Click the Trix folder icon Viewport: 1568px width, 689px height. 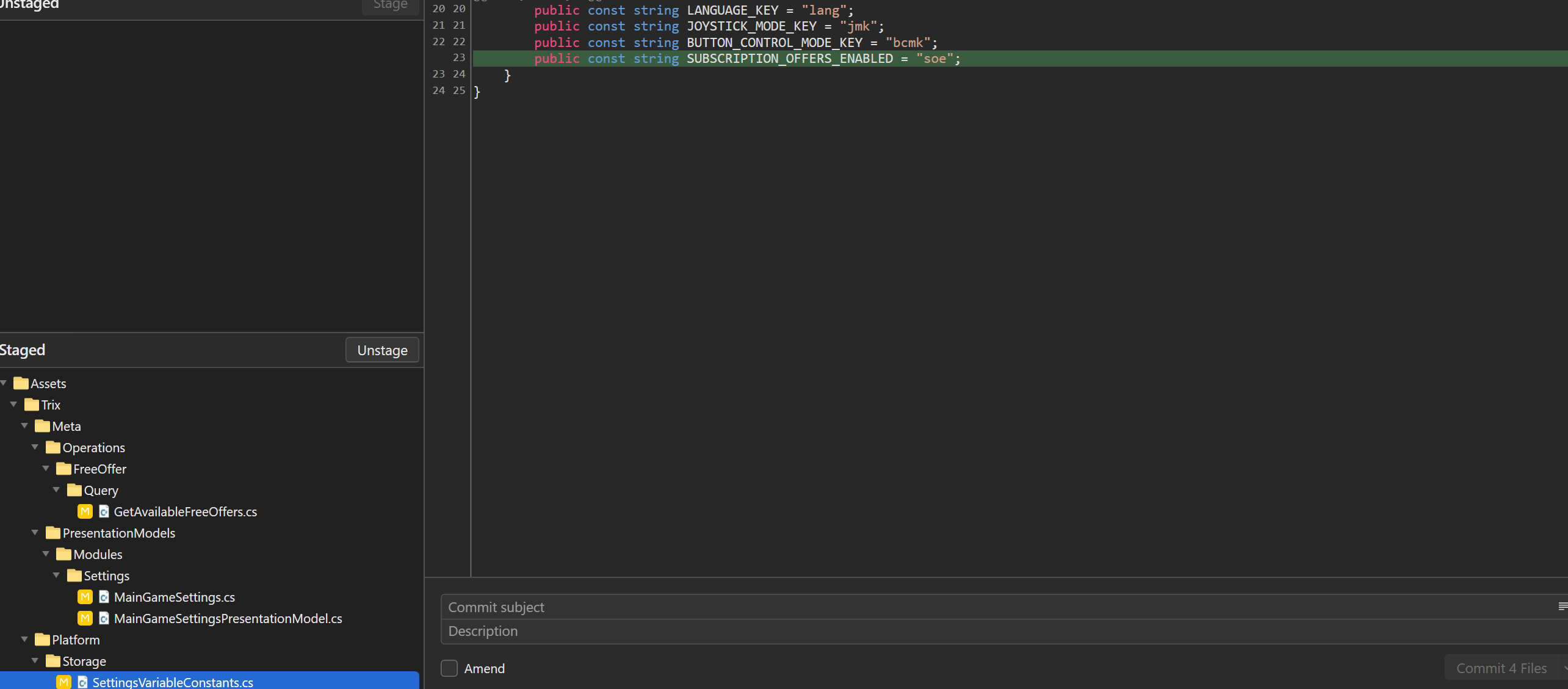[x=31, y=405]
